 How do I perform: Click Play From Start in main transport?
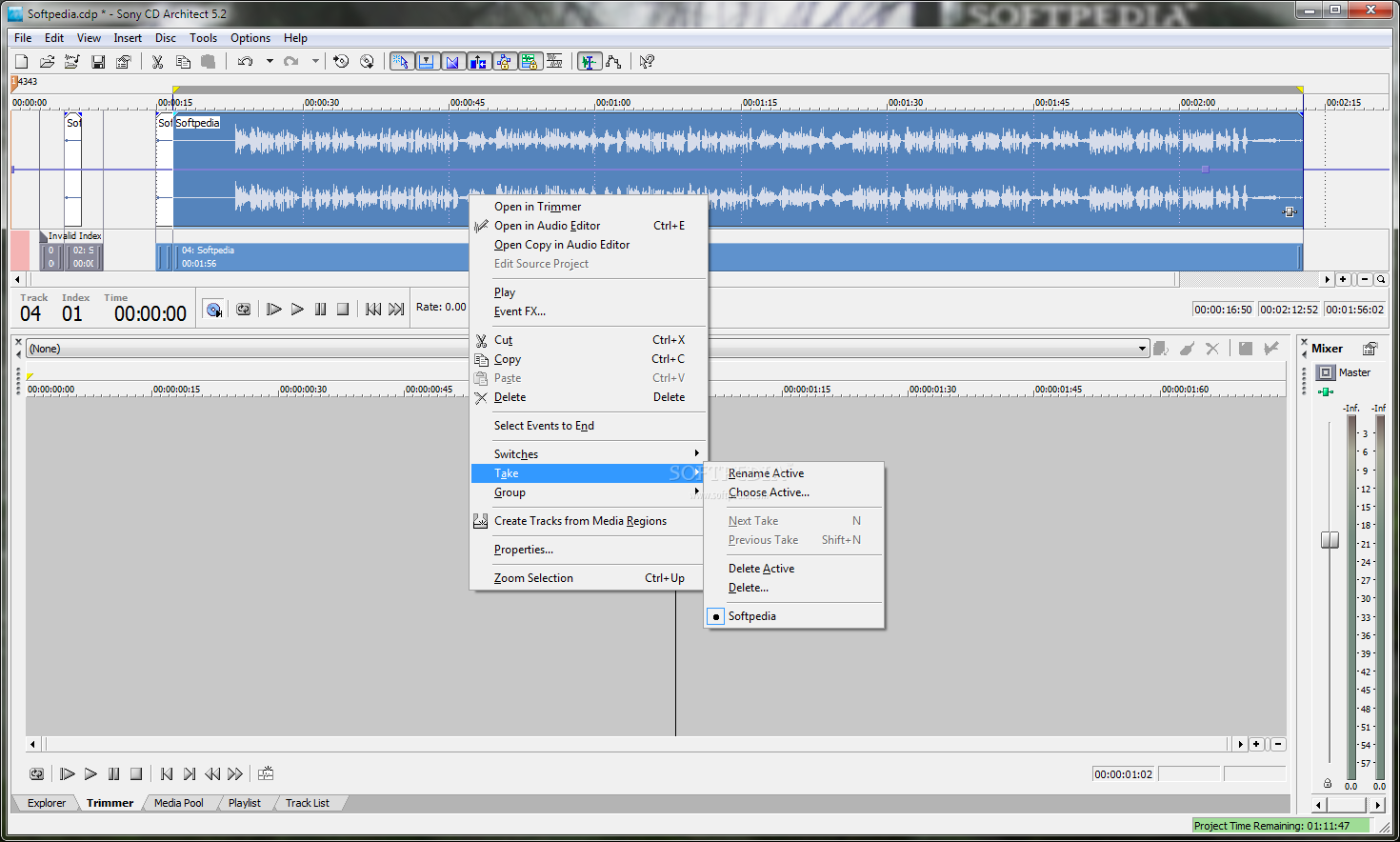(274, 310)
